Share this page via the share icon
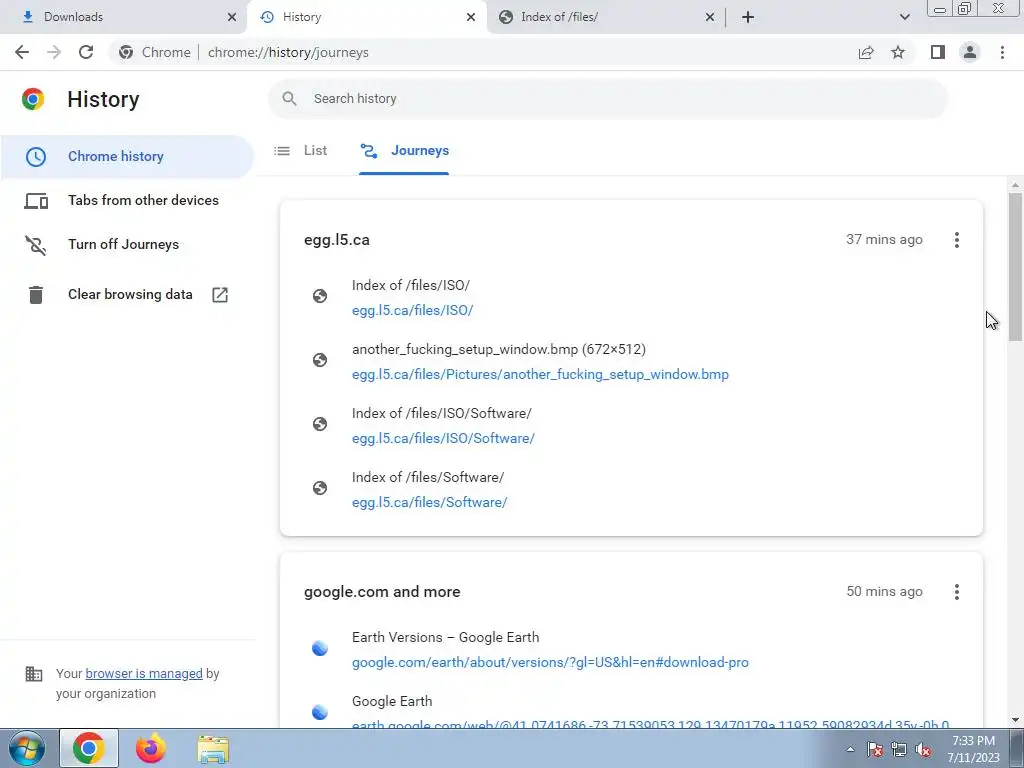The height and width of the screenshot is (768, 1024). pyautogui.click(x=866, y=52)
